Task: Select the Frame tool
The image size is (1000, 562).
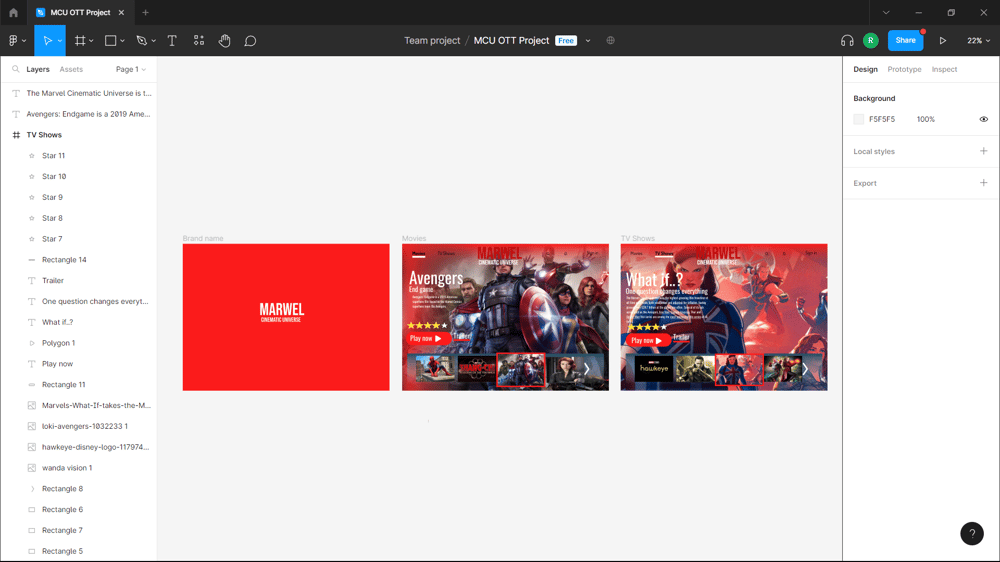Action: [80, 40]
